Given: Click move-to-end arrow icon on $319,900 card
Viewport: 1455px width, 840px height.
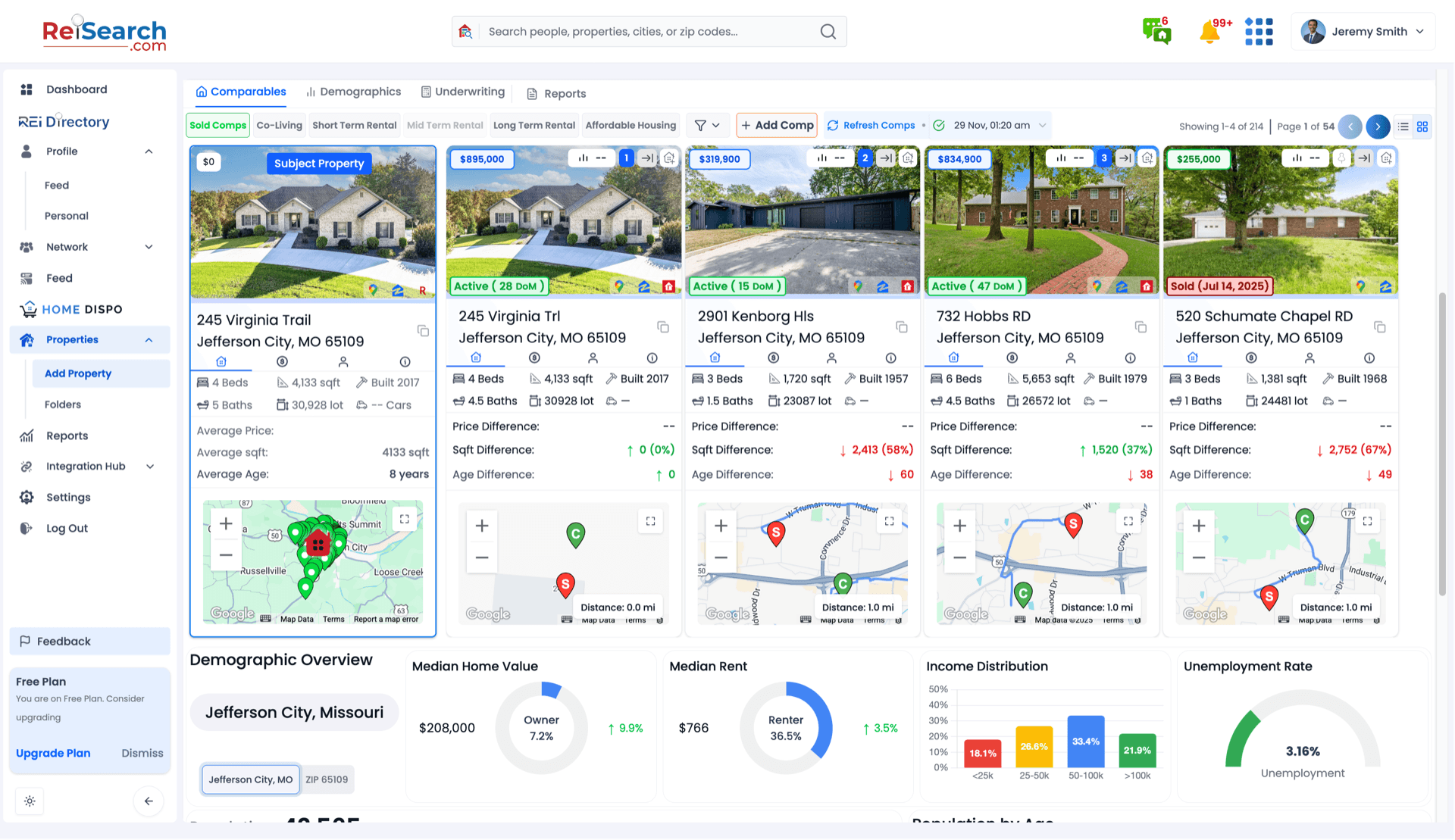Looking at the screenshot, I should point(886,158).
